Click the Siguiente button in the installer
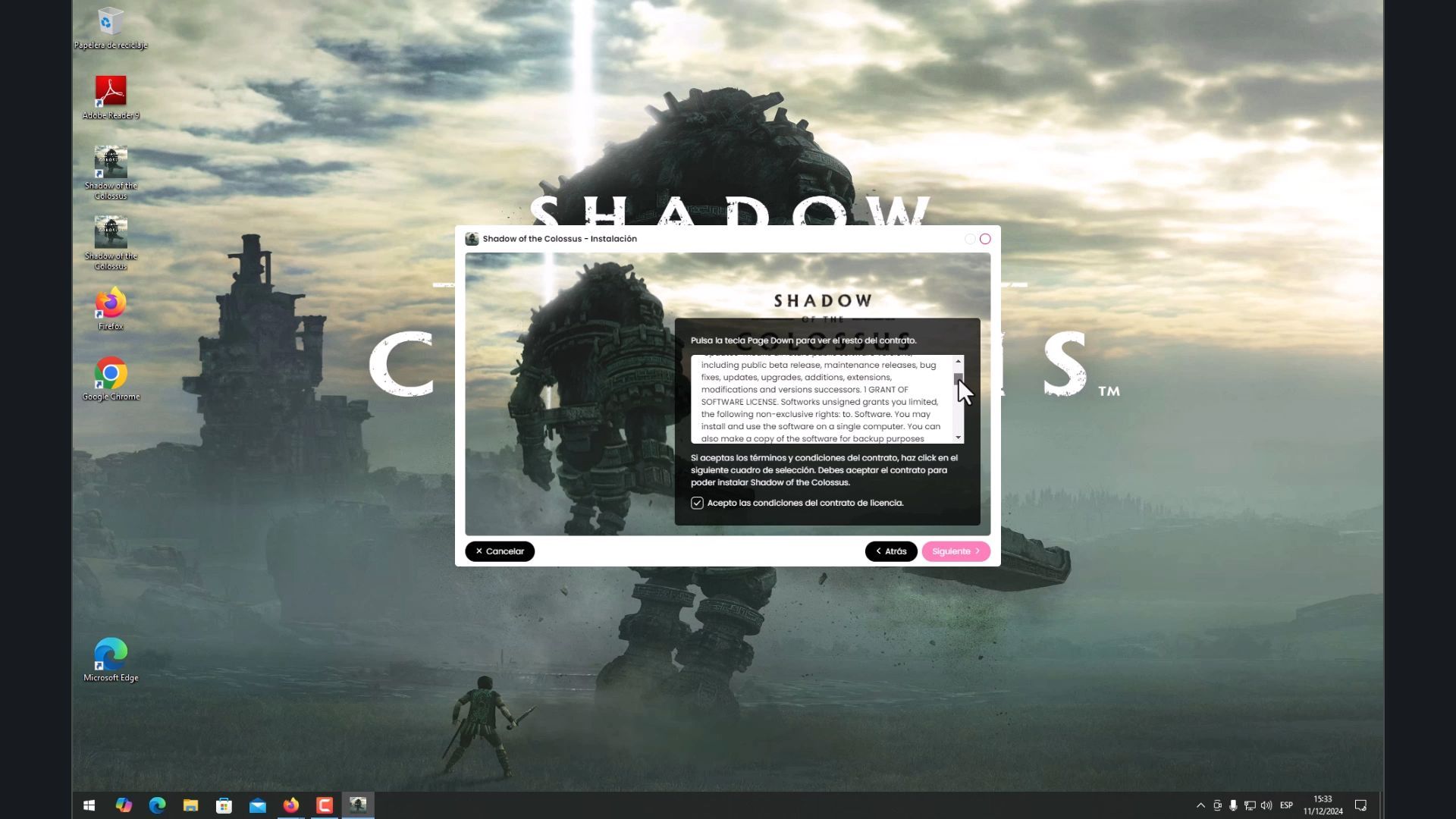The height and width of the screenshot is (819, 1456). click(955, 551)
